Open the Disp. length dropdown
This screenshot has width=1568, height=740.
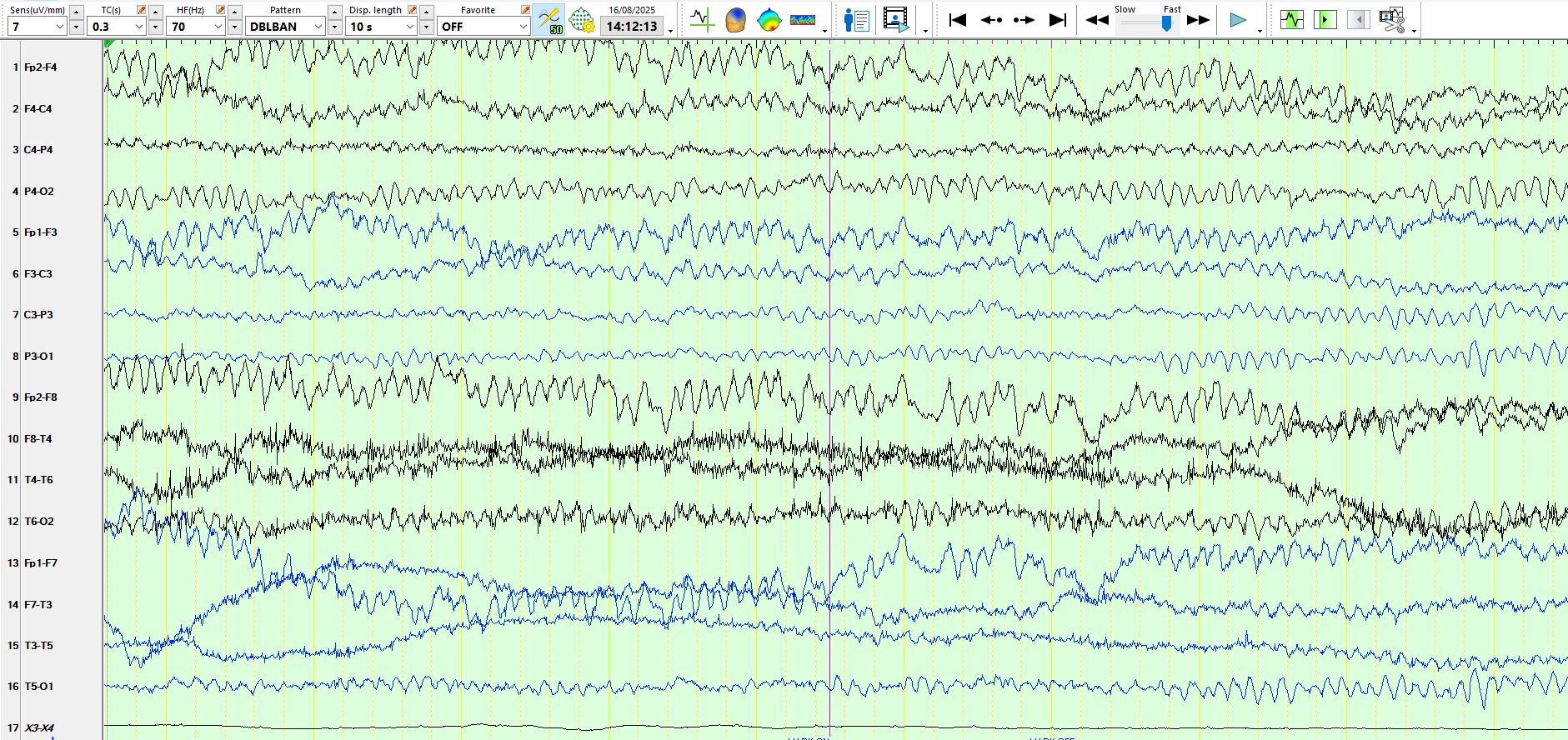tap(381, 27)
